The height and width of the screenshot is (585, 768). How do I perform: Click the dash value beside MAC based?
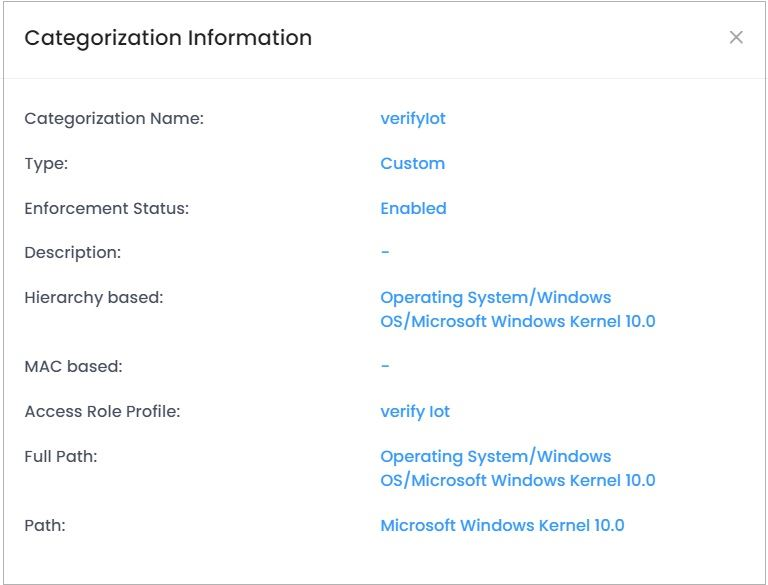[x=385, y=366]
